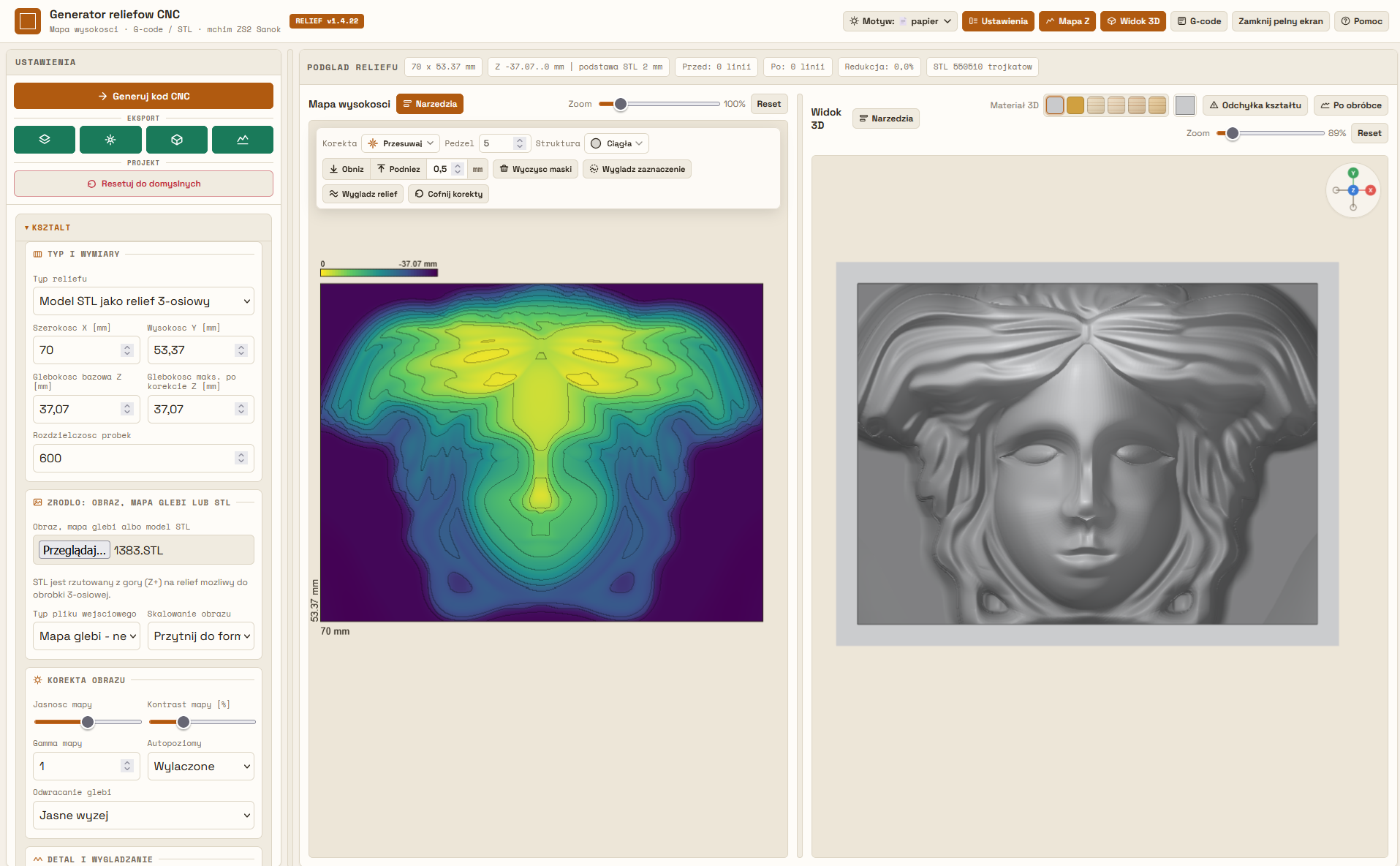Click the Obniz lower tool
Screen dimensions: 1400x866
point(347,169)
